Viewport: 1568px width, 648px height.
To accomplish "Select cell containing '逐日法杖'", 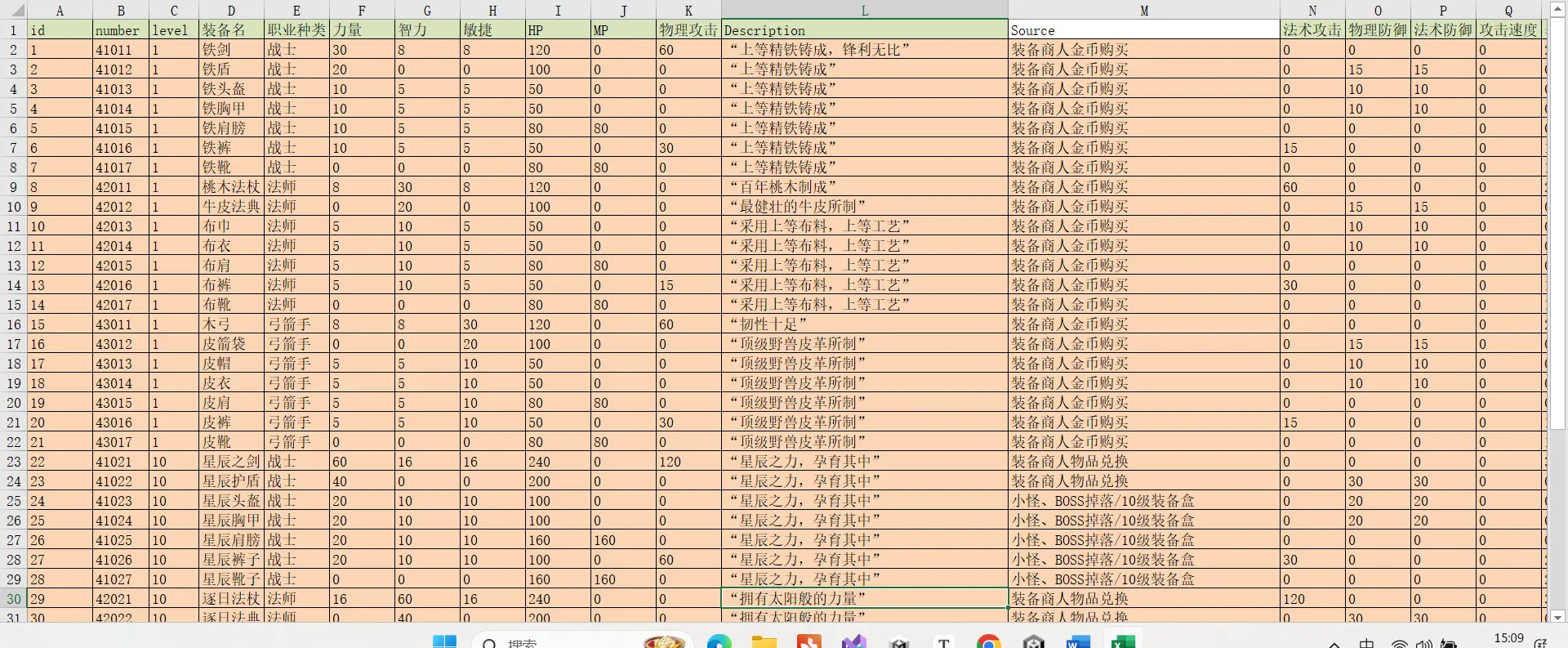I will (x=232, y=598).
